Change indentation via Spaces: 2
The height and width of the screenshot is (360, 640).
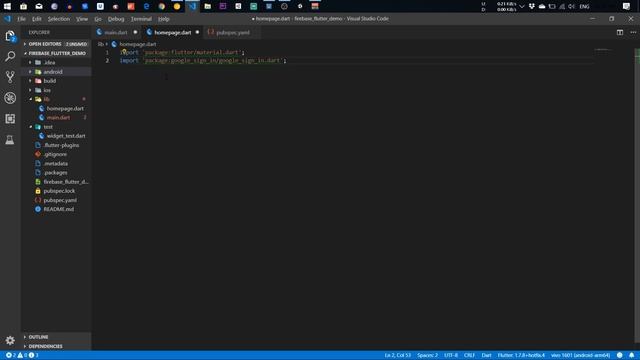point(427,355)
